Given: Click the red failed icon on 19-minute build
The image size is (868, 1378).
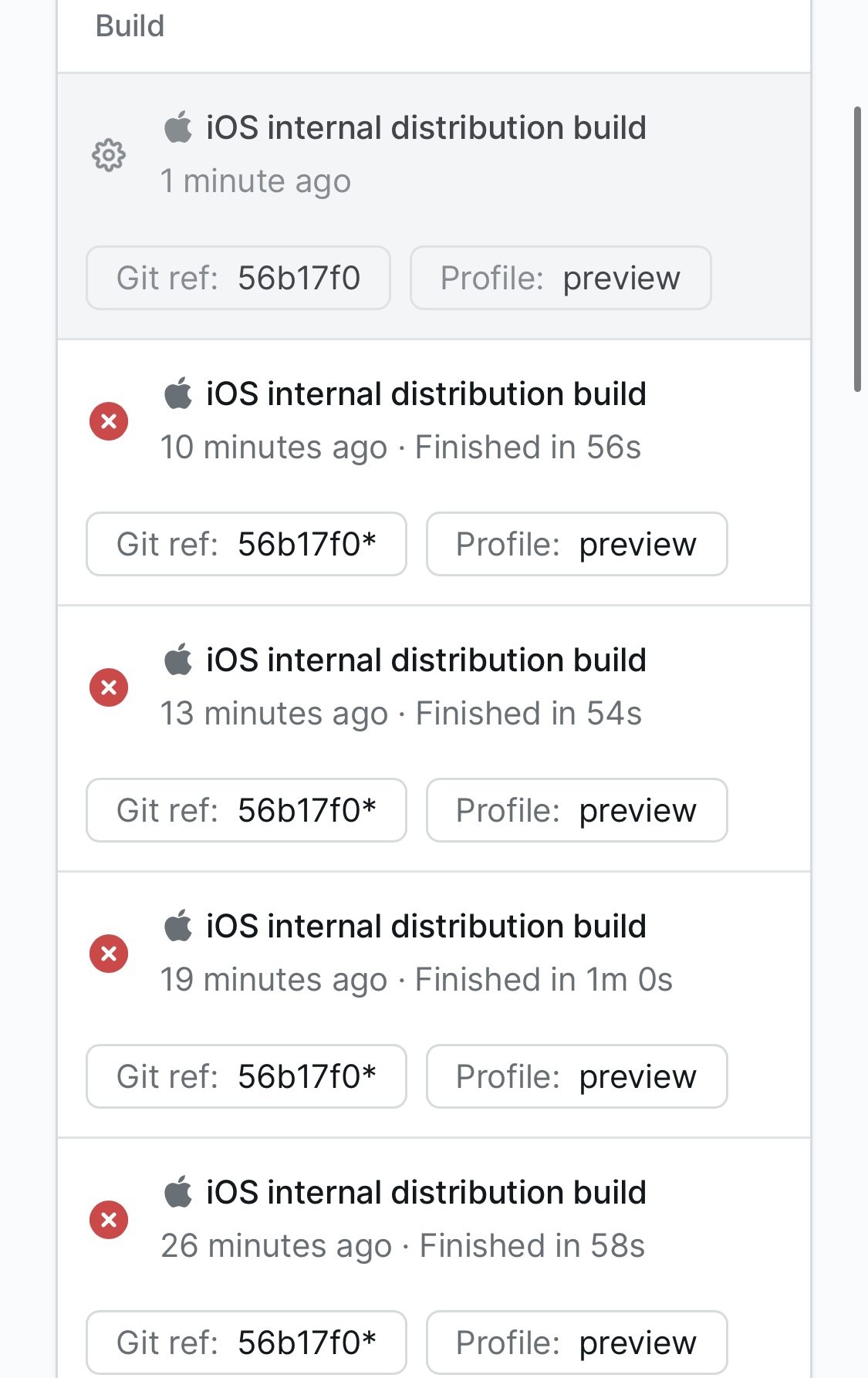Looking at the screenshot, I should [x=109, y=954].
